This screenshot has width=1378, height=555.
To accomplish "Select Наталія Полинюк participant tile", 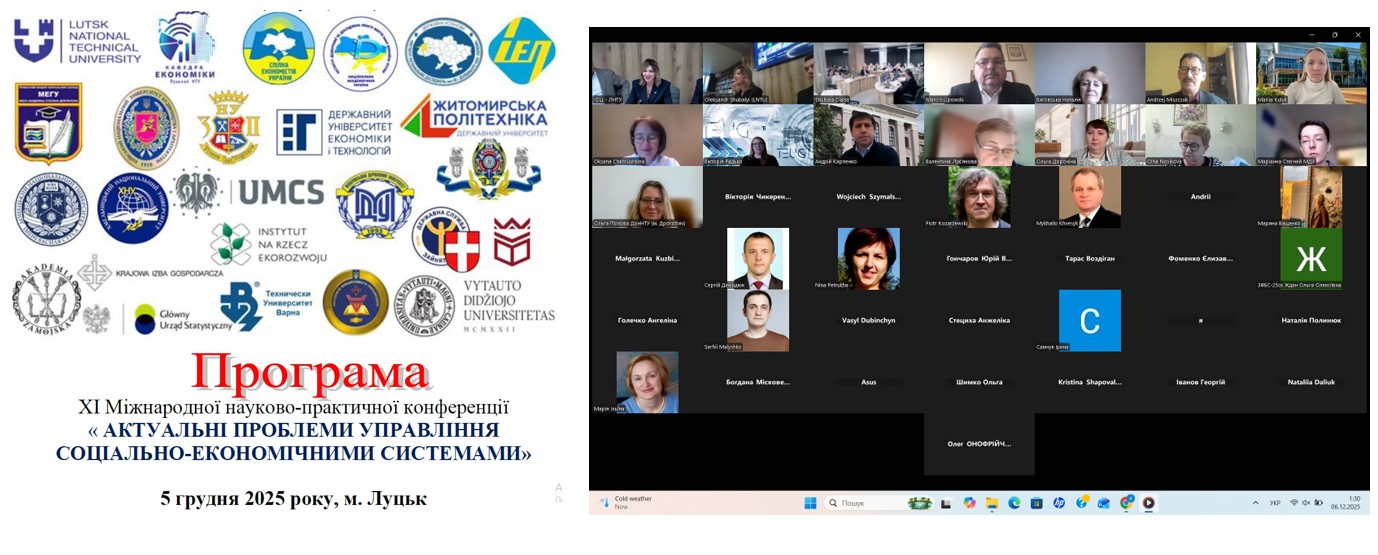I will [1311, 320].
